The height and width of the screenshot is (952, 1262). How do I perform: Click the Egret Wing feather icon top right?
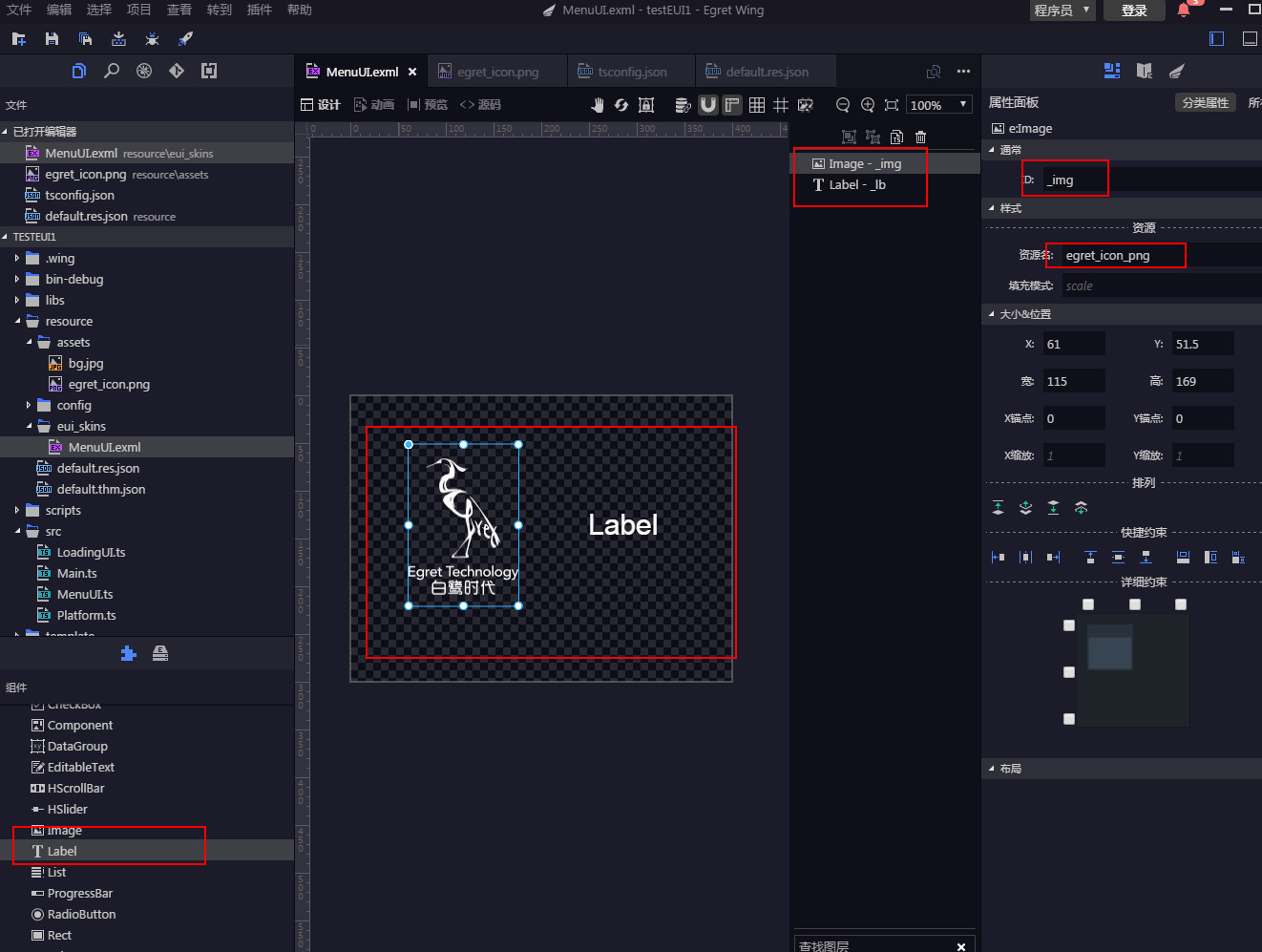[1175, 71]
